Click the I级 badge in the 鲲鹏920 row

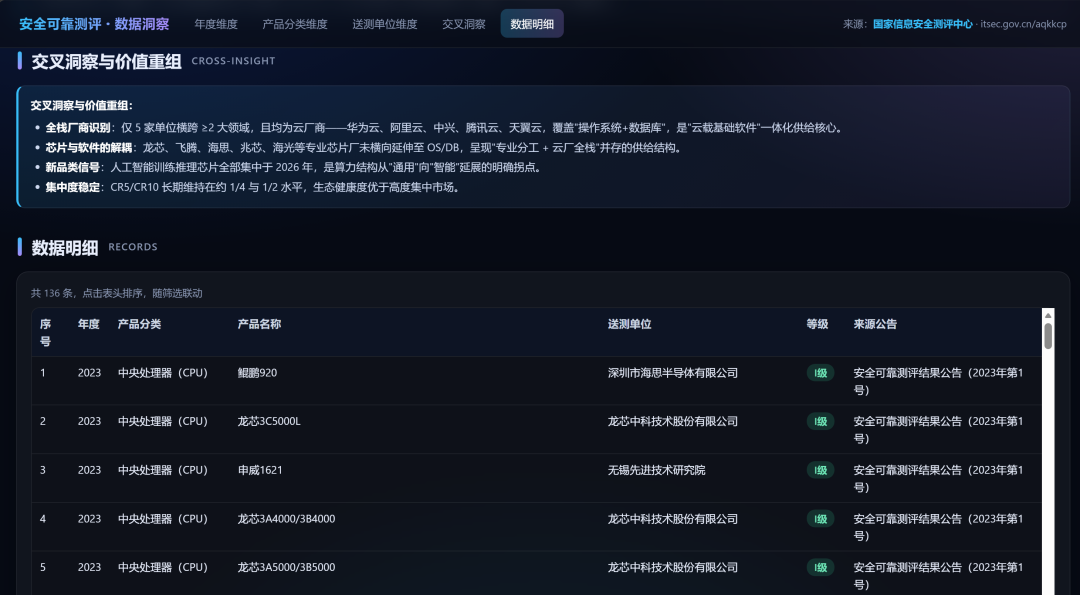pyautogui.click(x=820, y=373)
